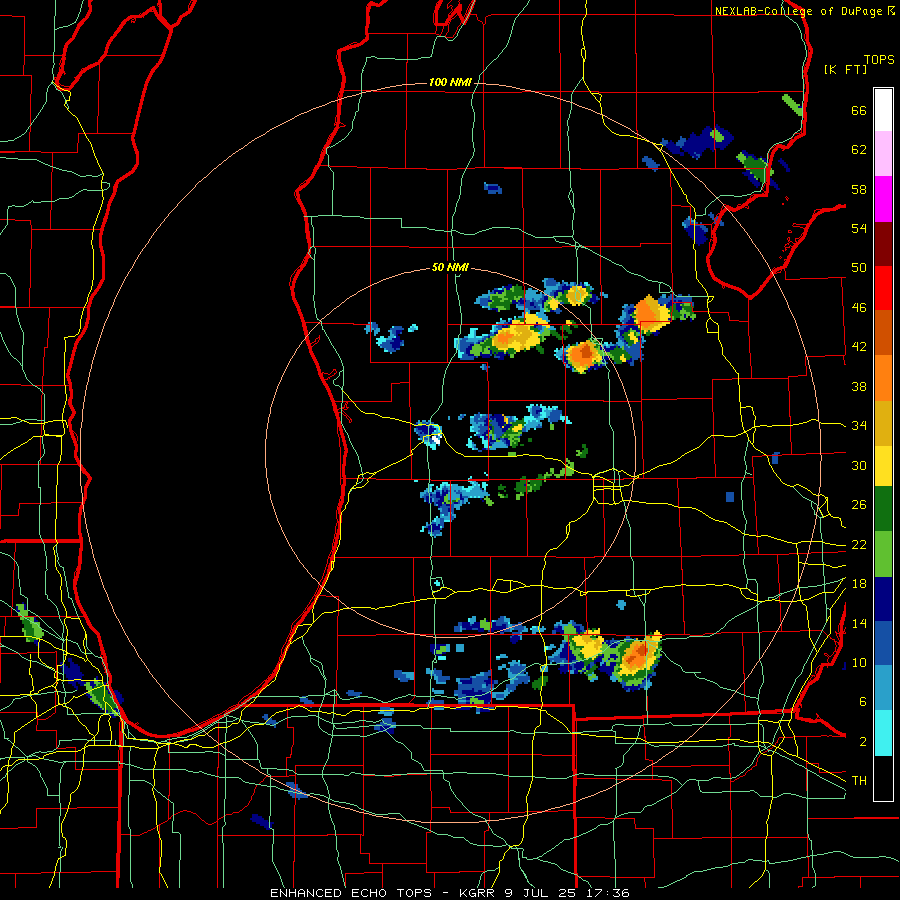Click the 100 NMI range ring label

click(450, 82)
